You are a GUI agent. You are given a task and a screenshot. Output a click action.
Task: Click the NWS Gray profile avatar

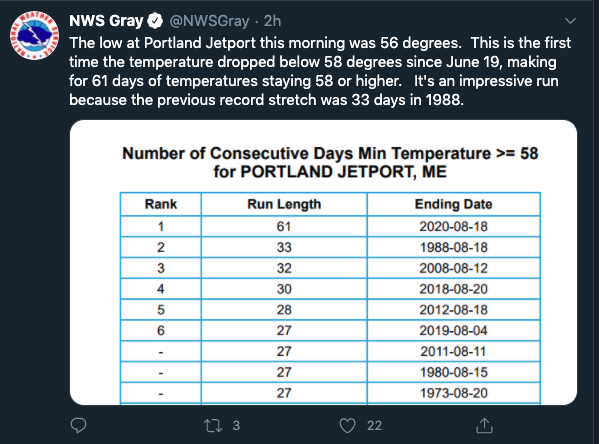[x=34, y=35]
